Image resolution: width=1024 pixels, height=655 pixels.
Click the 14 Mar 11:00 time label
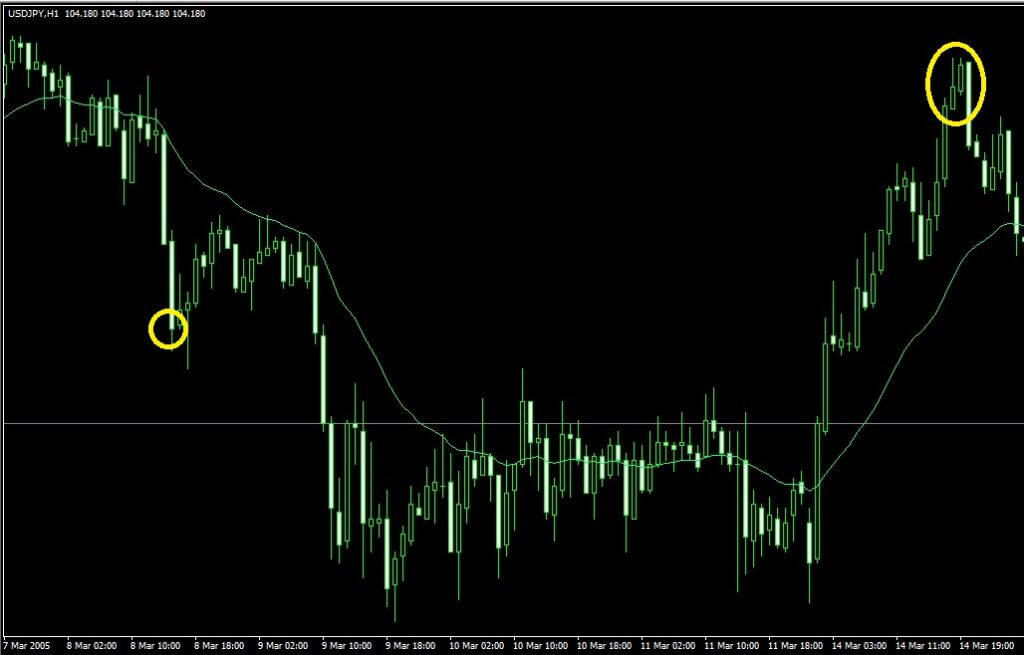click(x=923, y=646)
